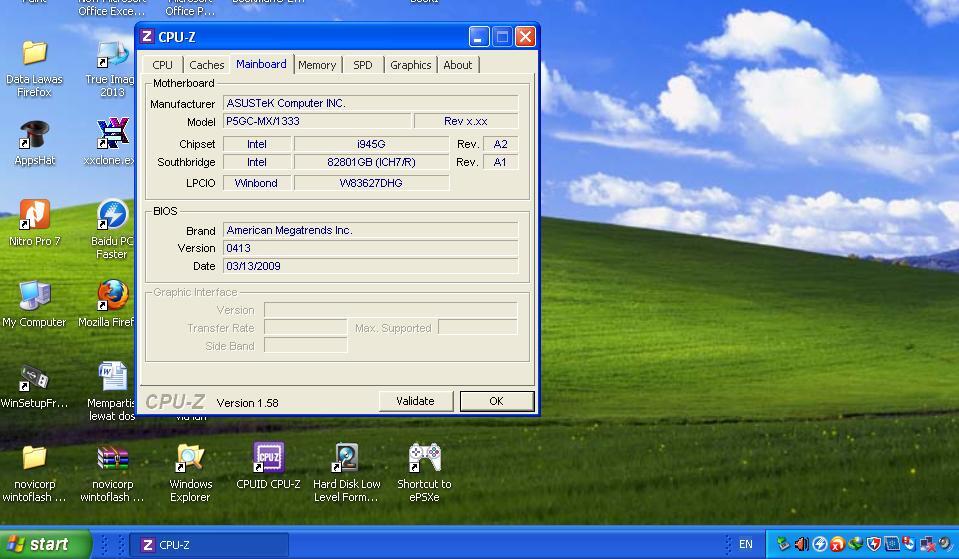Switch to the Memory tab

(317, 65)
